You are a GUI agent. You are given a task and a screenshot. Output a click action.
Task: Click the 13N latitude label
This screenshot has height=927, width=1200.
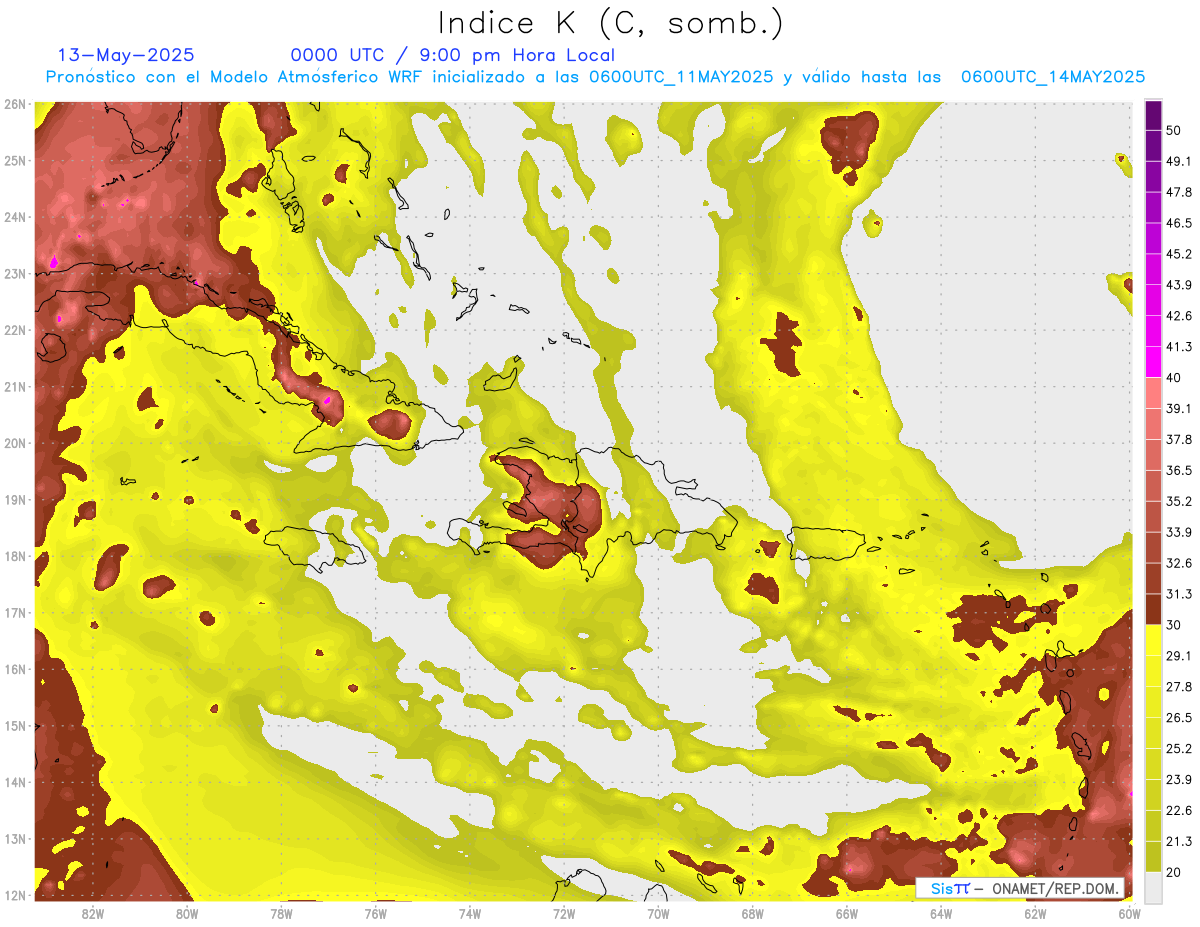click(15, 839)
